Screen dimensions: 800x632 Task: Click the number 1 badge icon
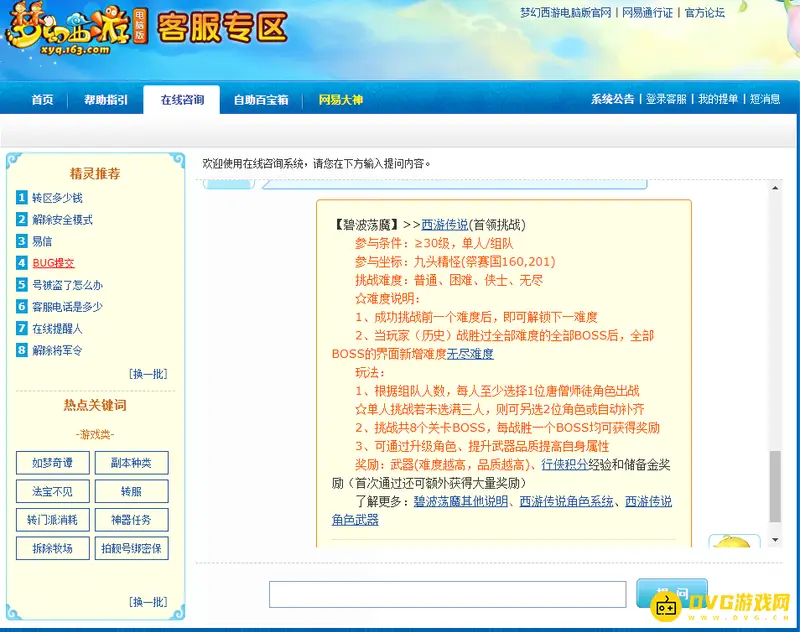point(21,197)
